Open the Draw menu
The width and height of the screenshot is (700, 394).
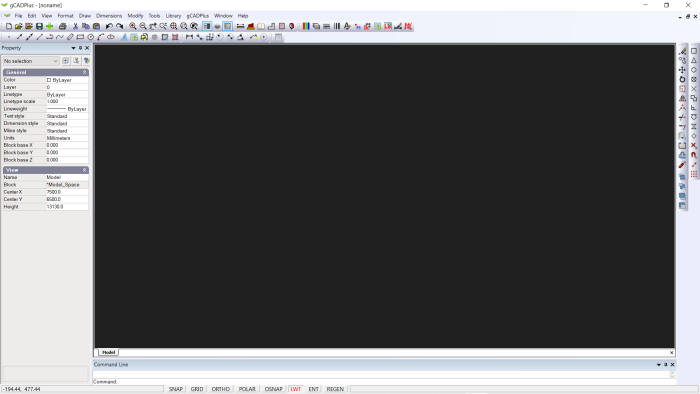tap(84, 16)
